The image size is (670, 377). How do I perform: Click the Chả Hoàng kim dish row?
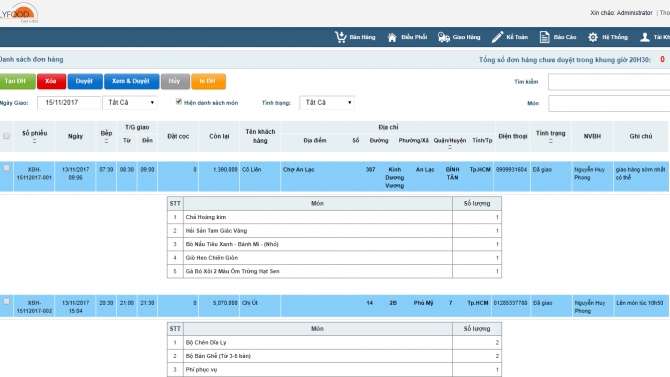point(334,217)
